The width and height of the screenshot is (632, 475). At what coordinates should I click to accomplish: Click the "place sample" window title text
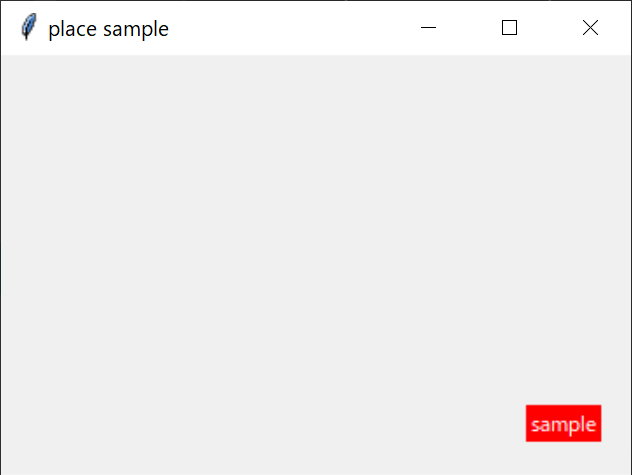pos(108,29)
